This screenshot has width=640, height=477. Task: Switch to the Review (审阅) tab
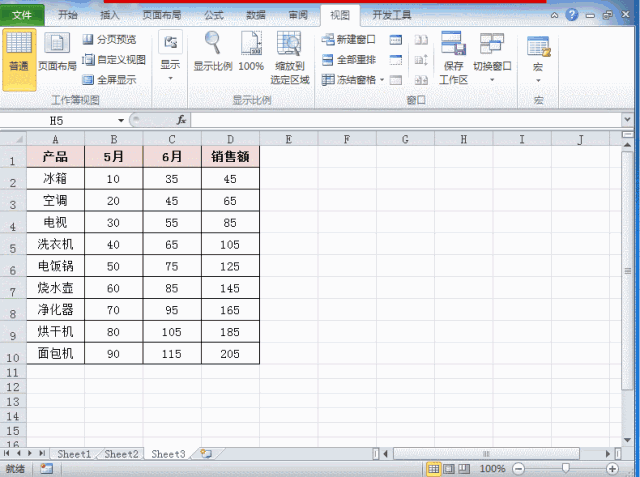tap(298, 15)
